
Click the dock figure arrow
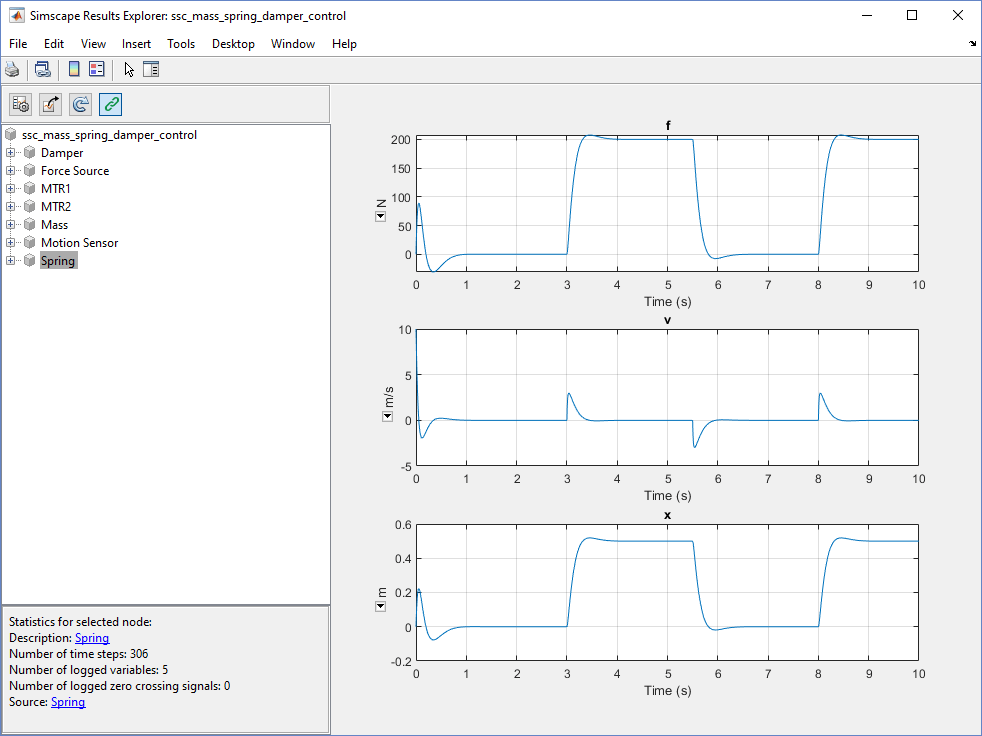972,43
